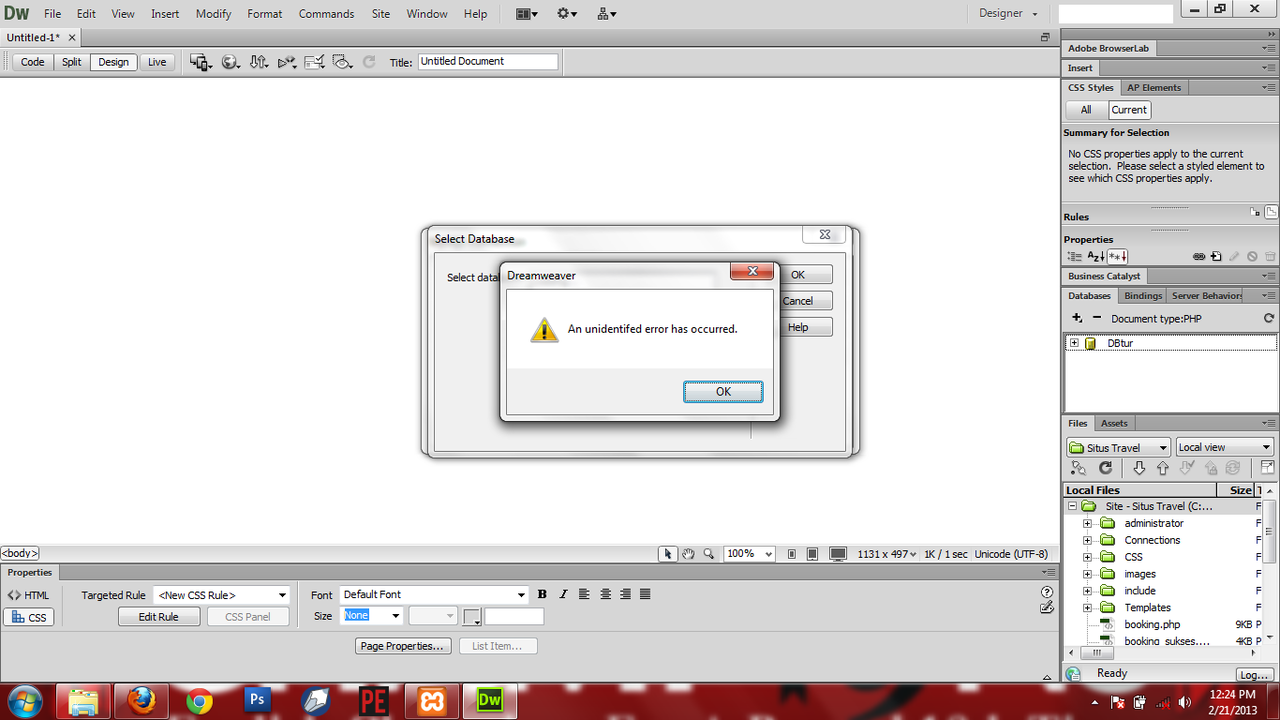Select HTML mode in Properties inspector
Screen dimensions: 1280x720
(28, 595)
